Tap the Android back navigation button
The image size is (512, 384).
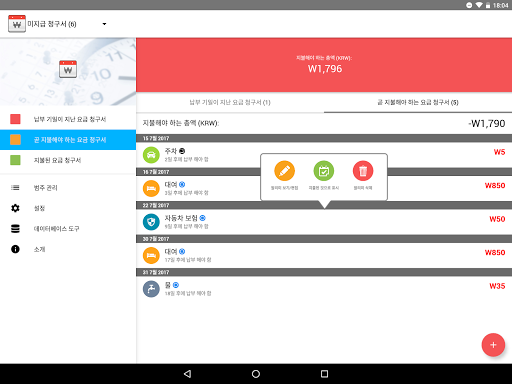(187, 374)
